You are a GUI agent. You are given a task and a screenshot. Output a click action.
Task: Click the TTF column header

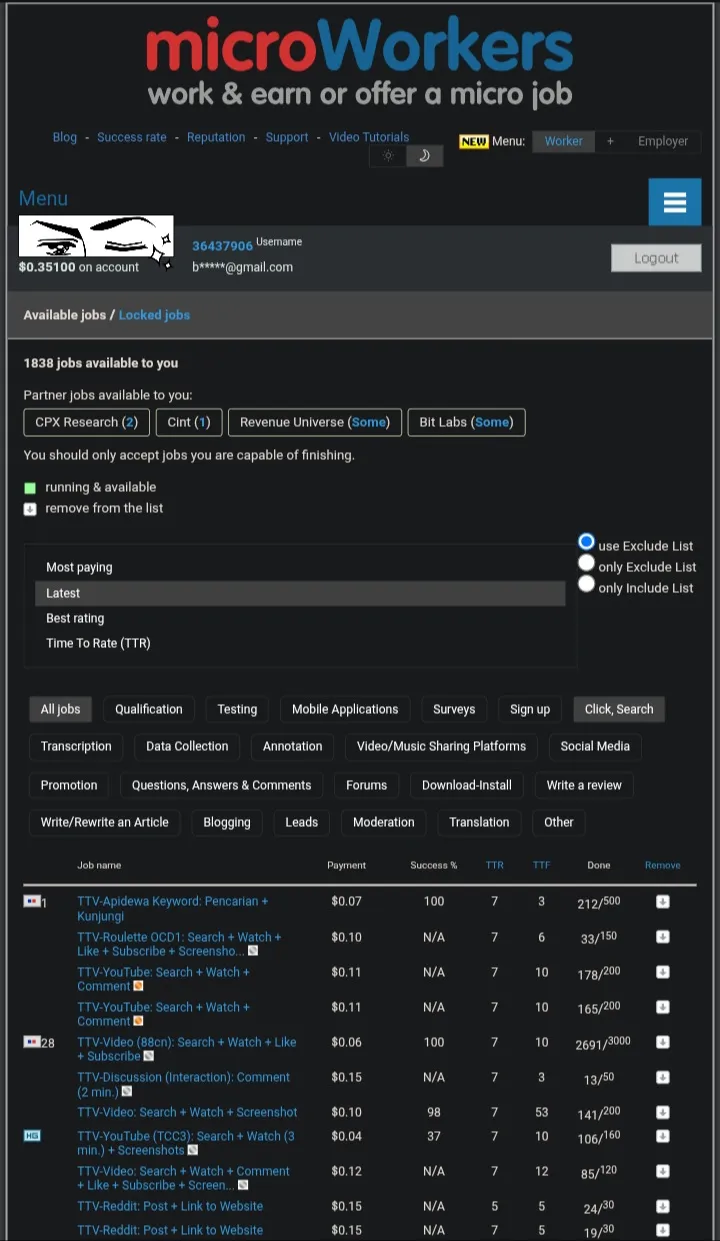(541, 865)
